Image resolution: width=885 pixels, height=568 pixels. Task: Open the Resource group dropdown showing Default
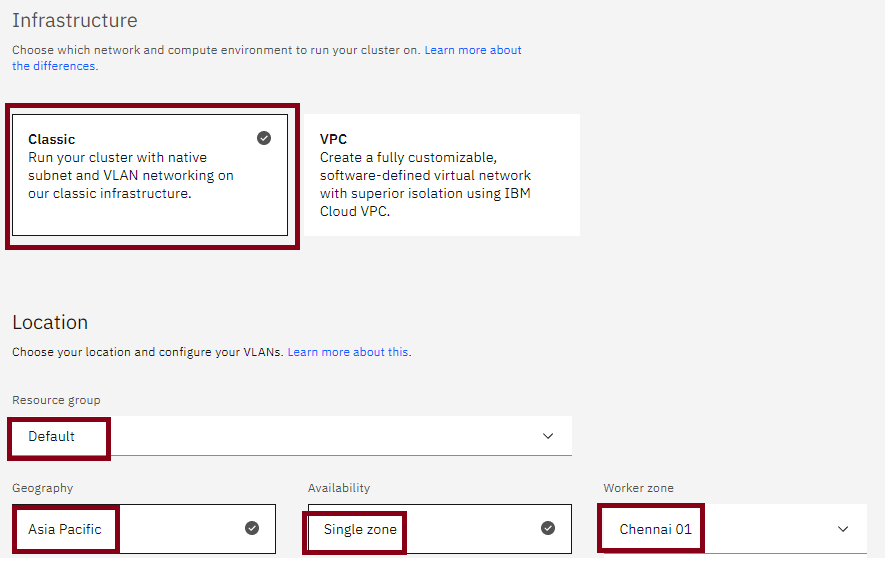(x=291, y=436)
